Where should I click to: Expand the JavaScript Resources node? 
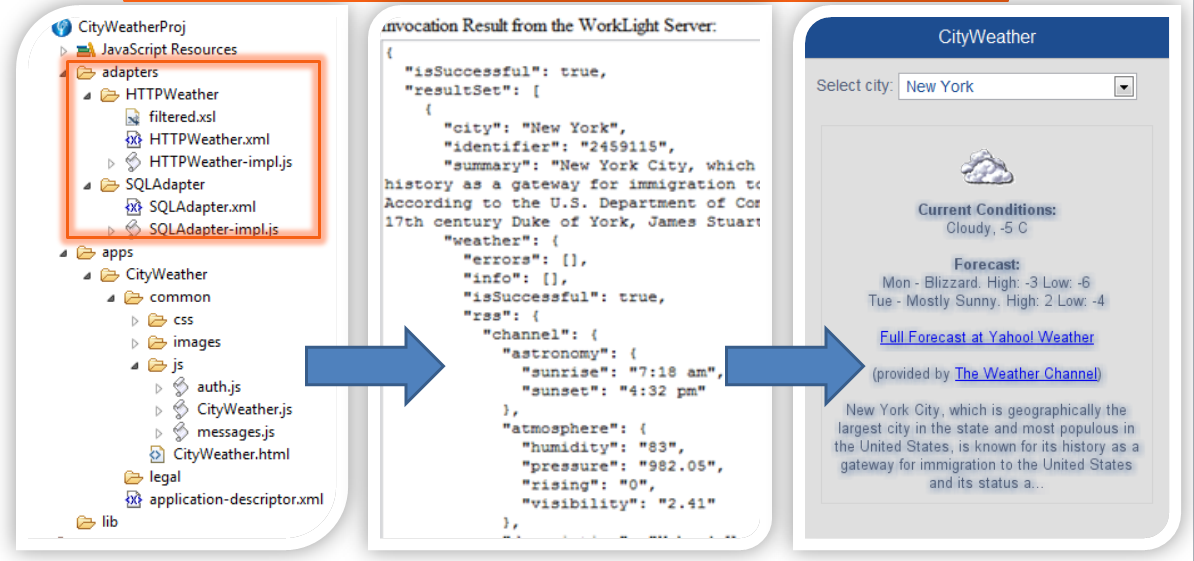64,50
